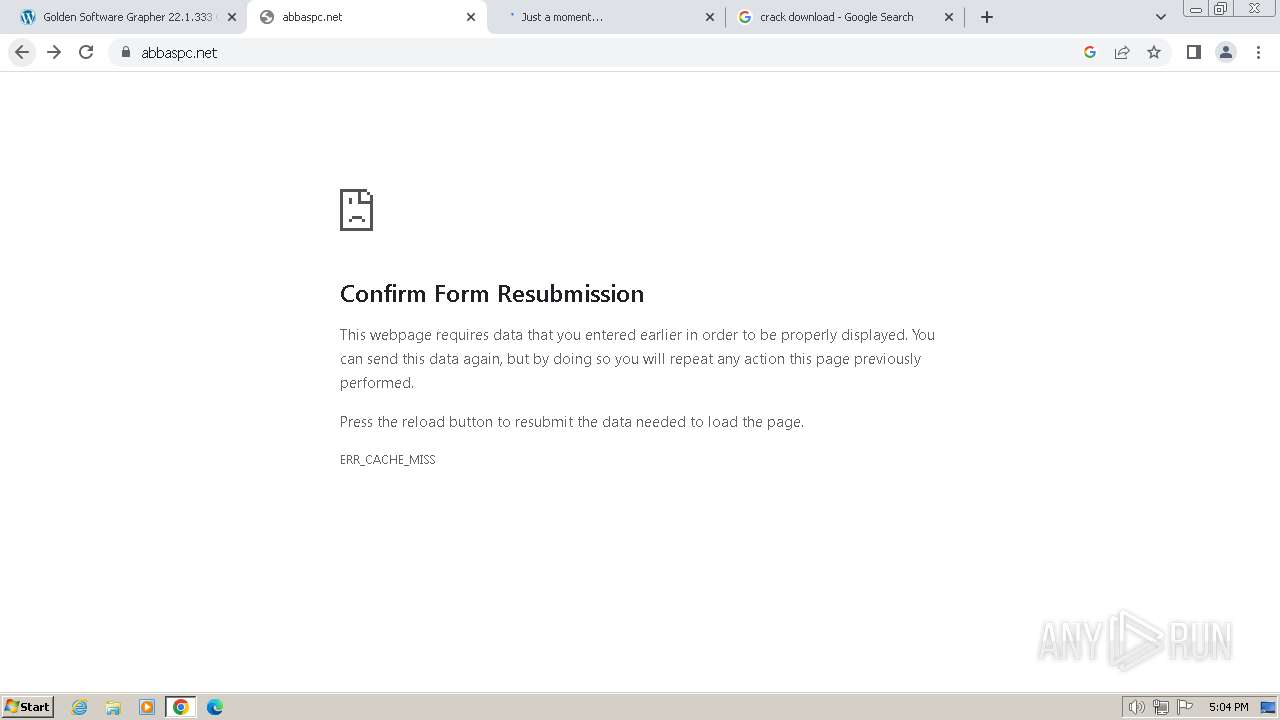Select the ERR_CACHE_MISS error code text
Screen dimensions: 1280x720
(388, 460)
